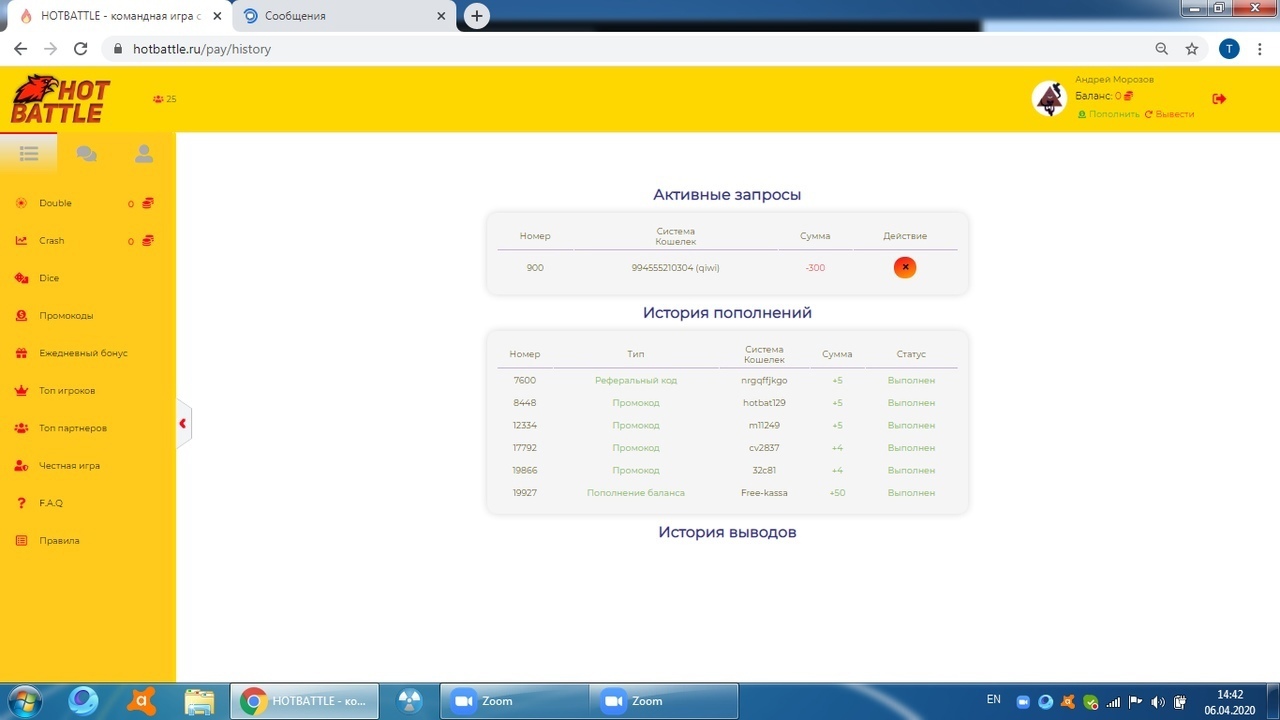
Task: Click the address bar showing hotbattle.ru/pay/history
Action: (600, 48)
